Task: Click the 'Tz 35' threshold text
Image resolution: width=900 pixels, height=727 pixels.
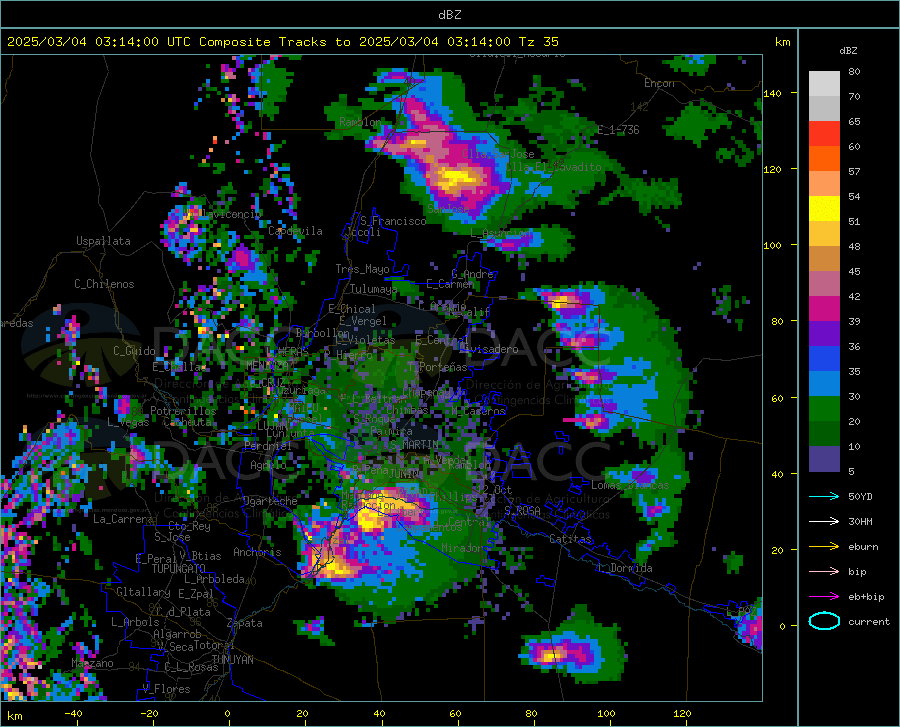Action: point(538,42)
